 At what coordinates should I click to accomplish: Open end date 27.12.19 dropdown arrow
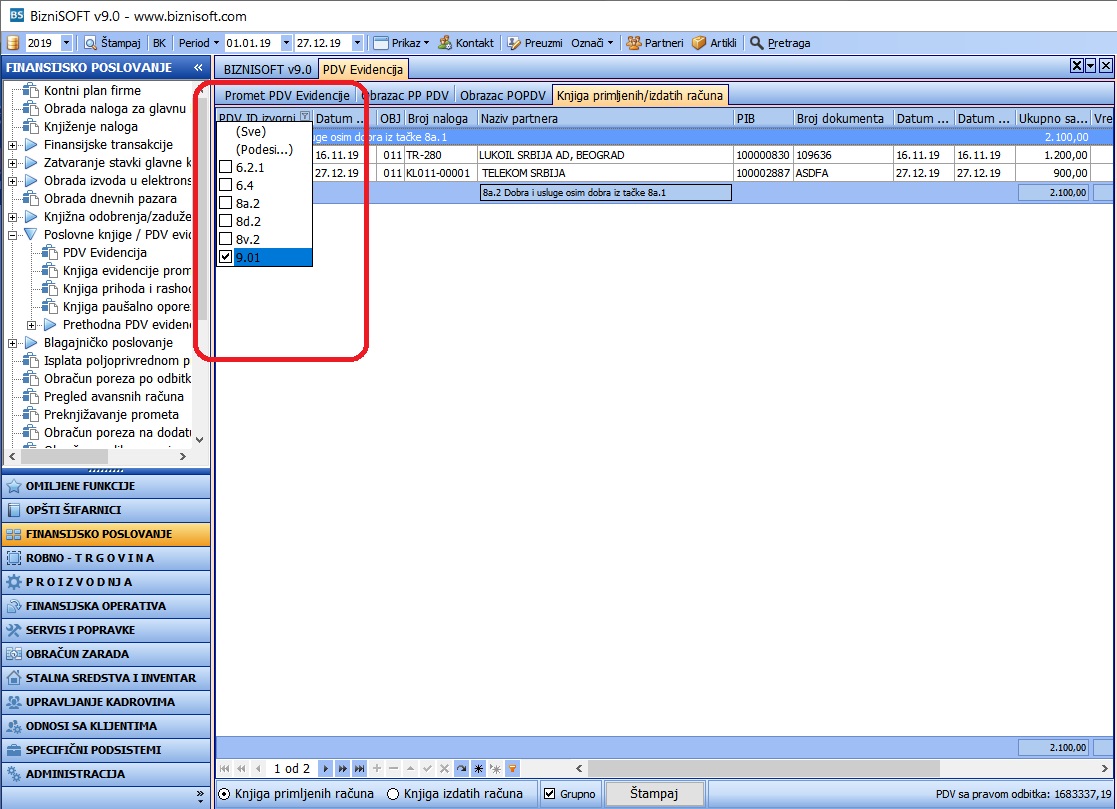[358, 43]
